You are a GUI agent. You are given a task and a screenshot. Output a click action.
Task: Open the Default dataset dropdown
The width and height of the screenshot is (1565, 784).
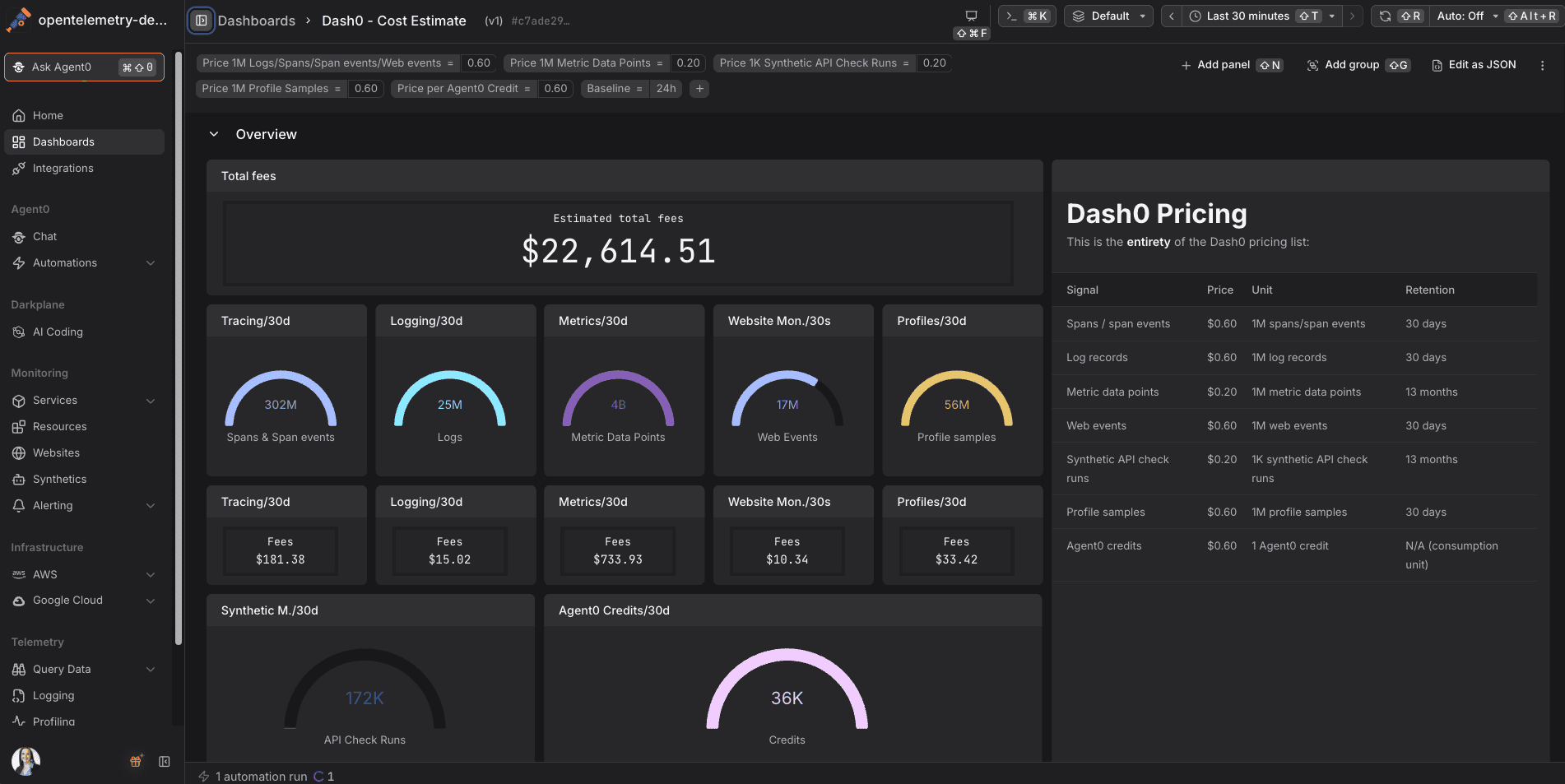click(1108, 16)
